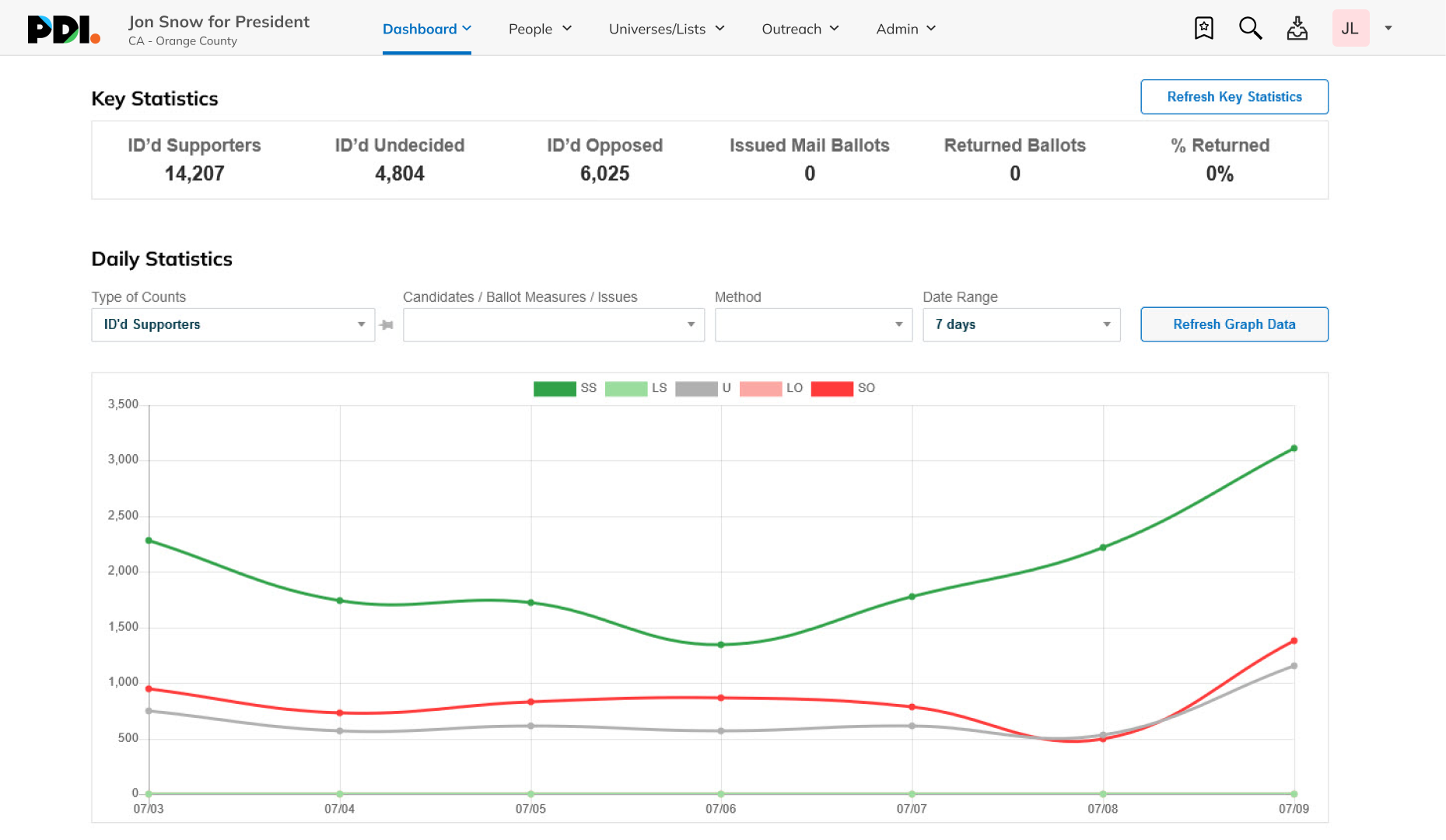Open the Admin menu
Image resolution: width=1446 pixels, height=840 pixels.
click(905, 29)
